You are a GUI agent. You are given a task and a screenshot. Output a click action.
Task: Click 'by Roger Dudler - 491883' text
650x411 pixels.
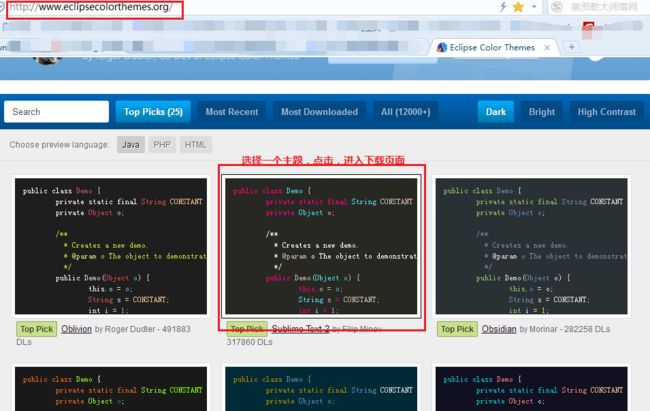coord(143,329)
